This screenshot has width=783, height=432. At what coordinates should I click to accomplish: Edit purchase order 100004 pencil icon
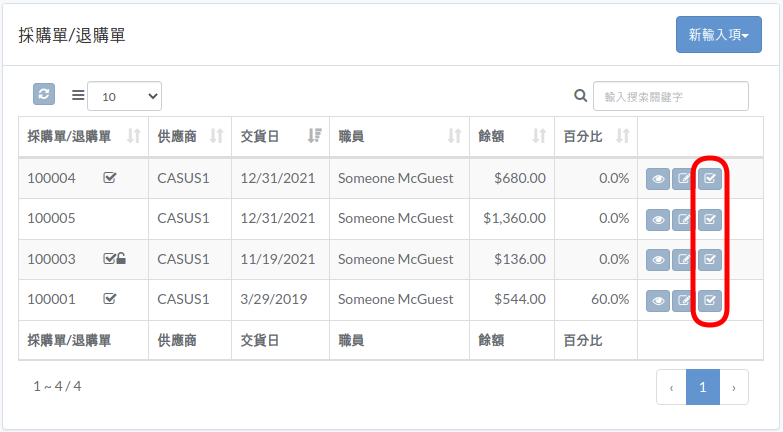[683, 179]
